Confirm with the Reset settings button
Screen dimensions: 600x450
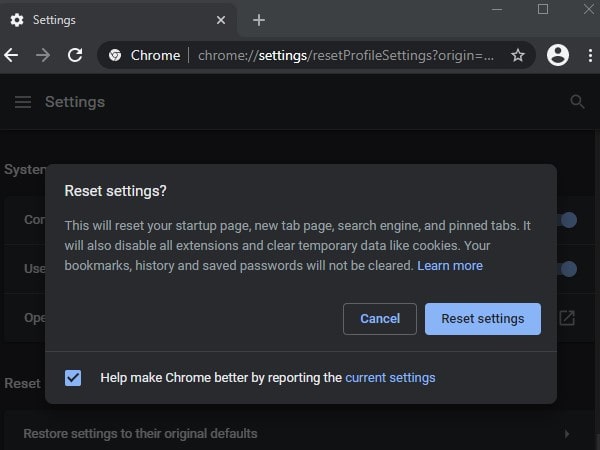pyautogui.click(x=483, y=319)
